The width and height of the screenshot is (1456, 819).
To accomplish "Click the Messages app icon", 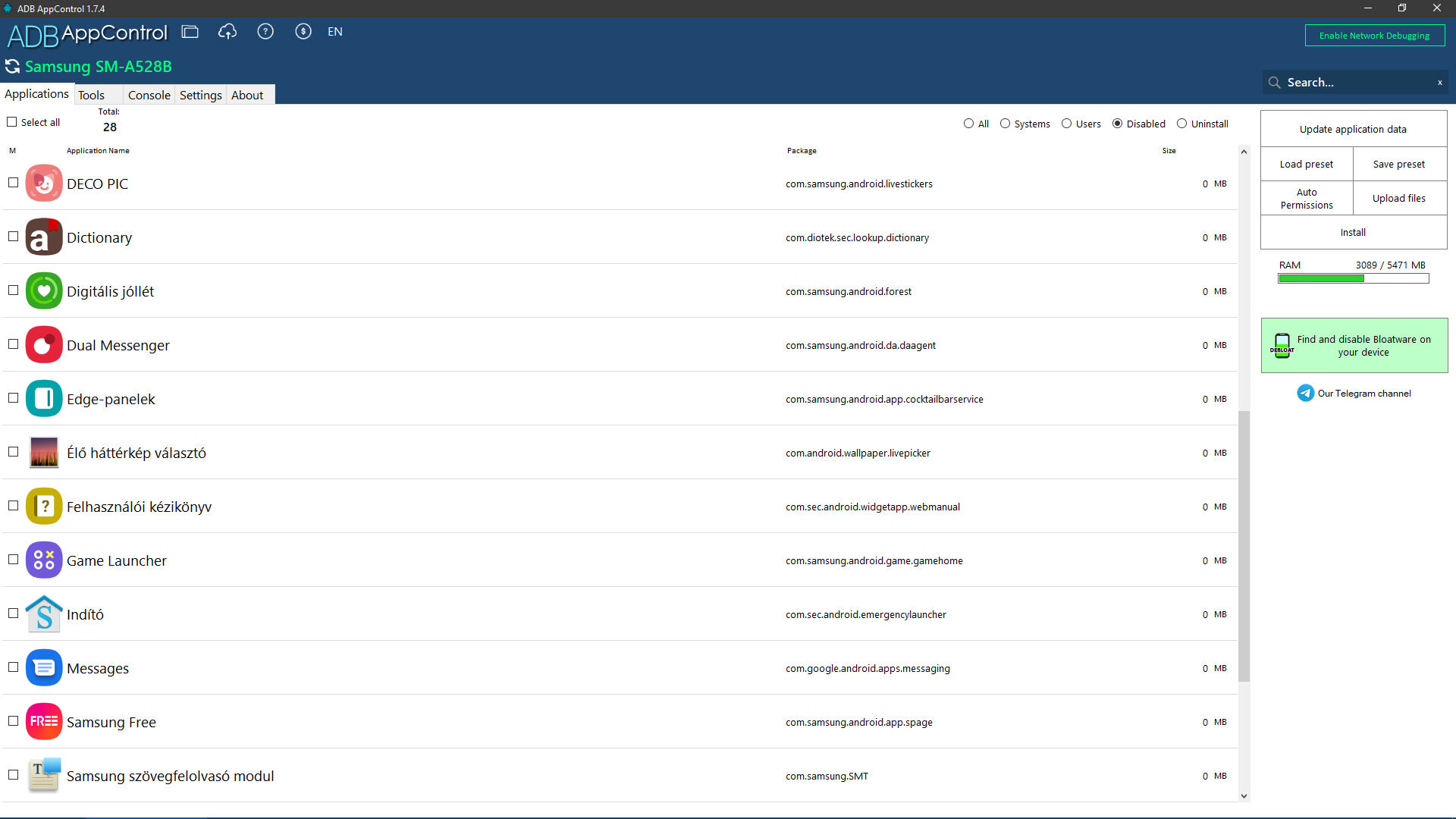I will point(44,668).
